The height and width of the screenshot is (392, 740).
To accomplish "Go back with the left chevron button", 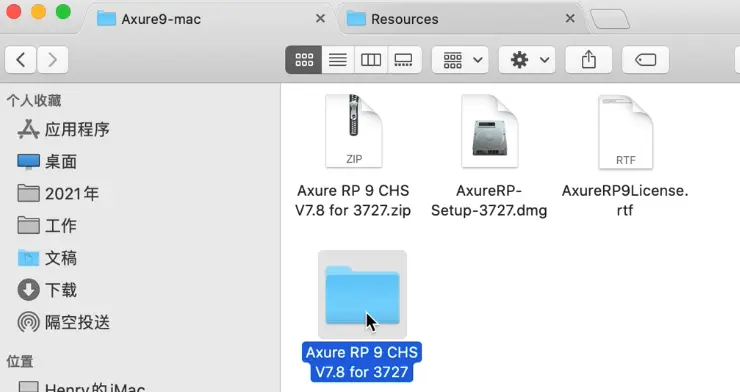I will 20,60.
